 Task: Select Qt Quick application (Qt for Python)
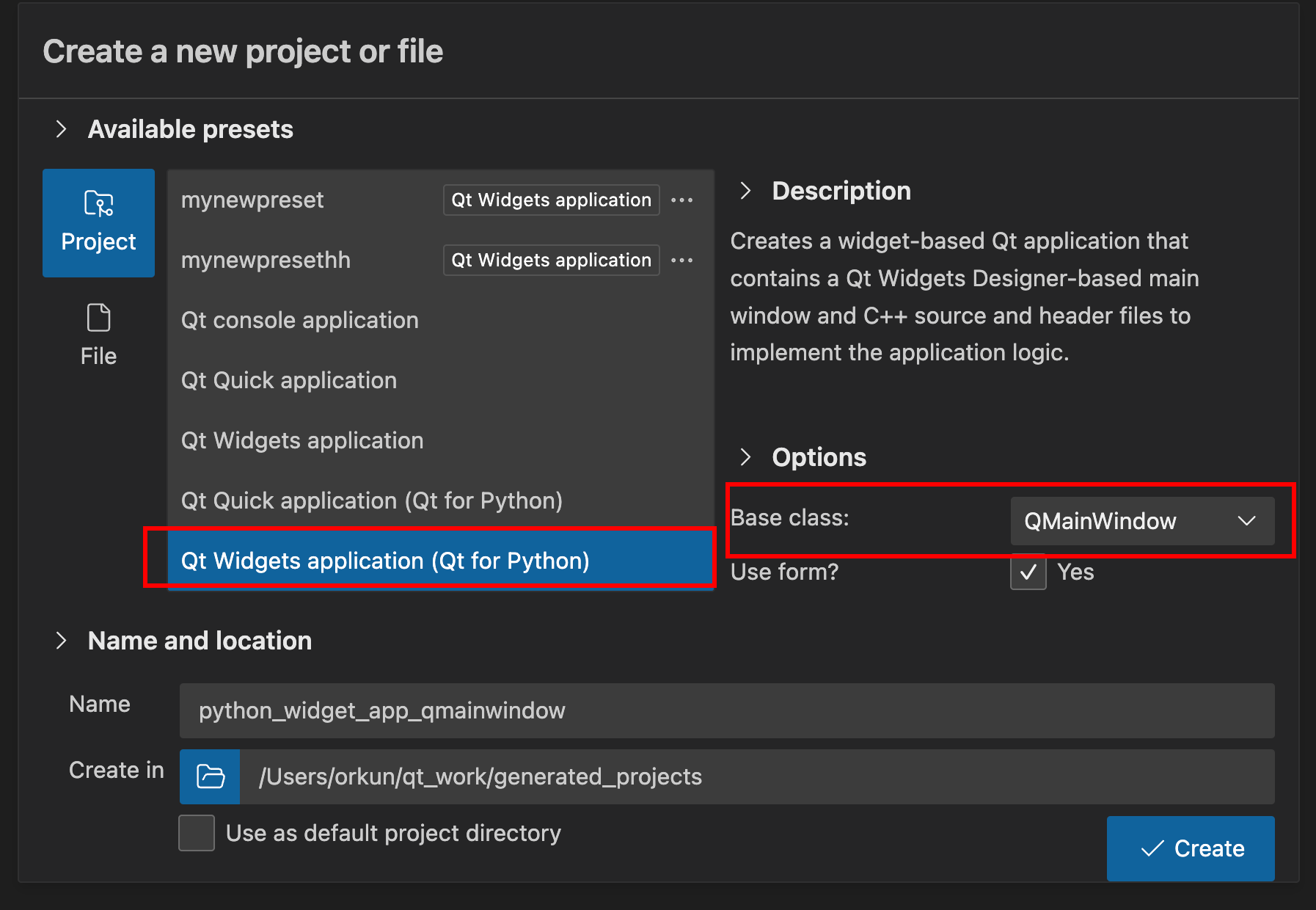tap(372, 501)
